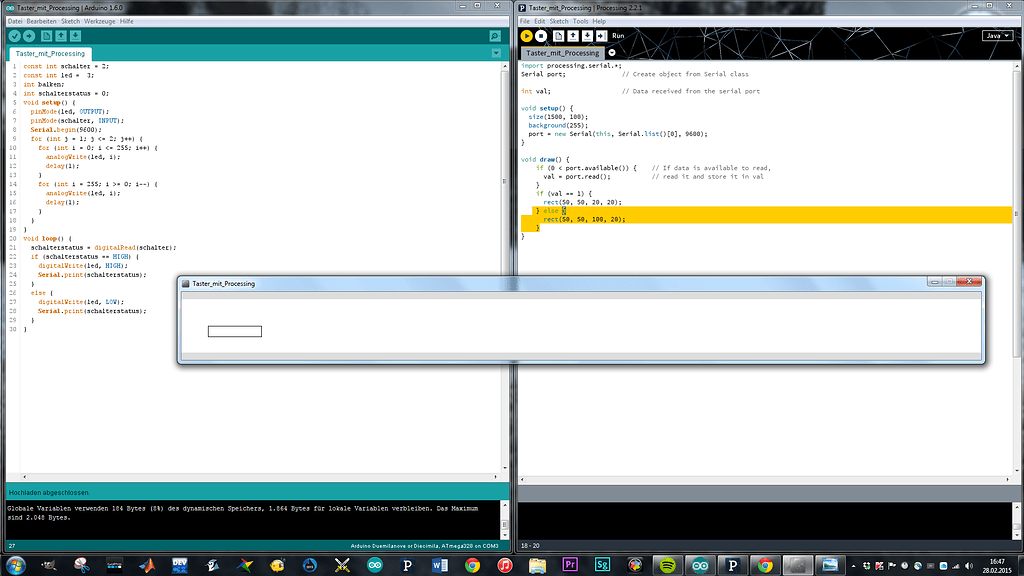Open Dev-C++ from the taskbar
Viewport: 1024px width, 576px height.
tap(180, 565)
